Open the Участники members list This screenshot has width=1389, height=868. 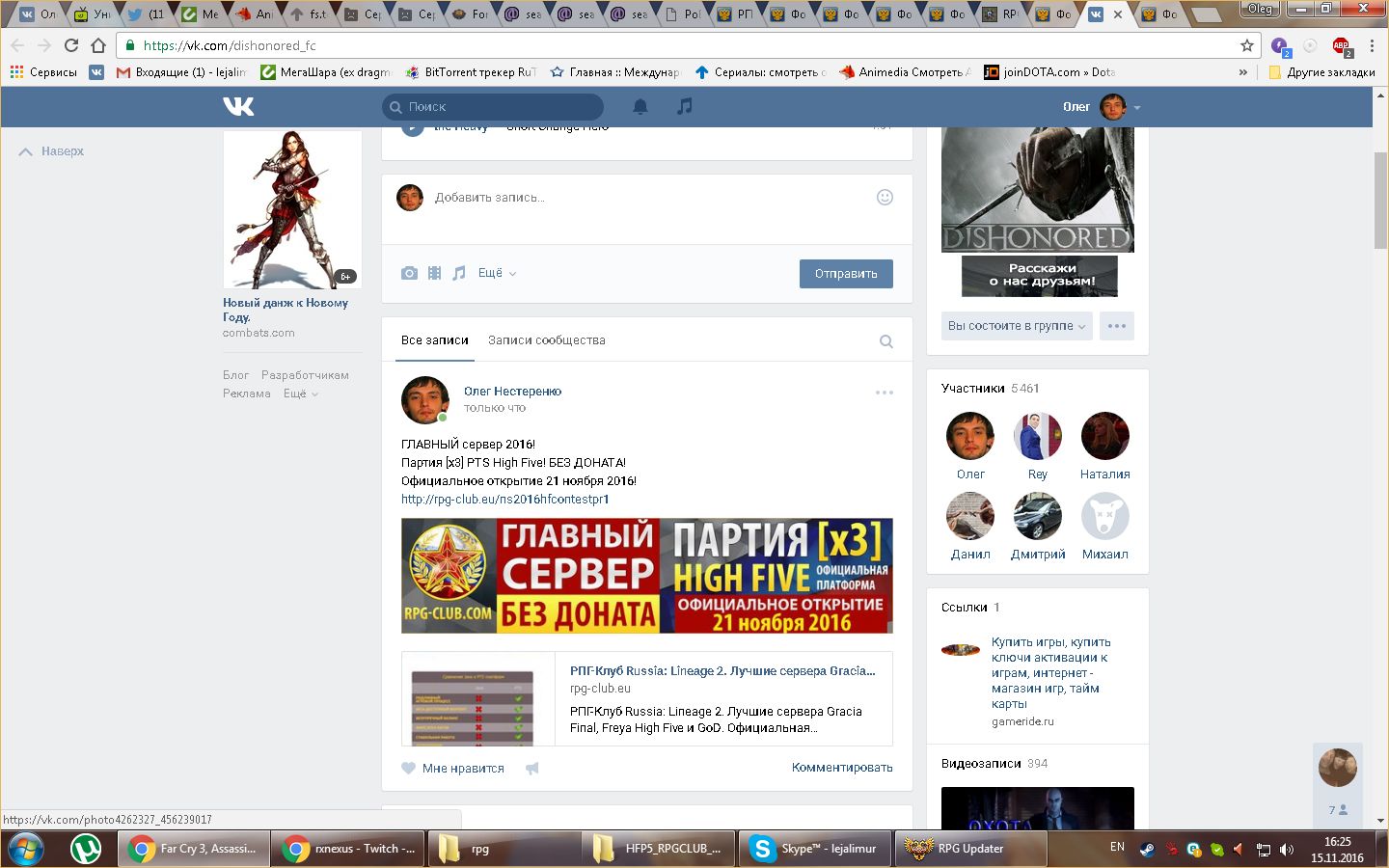pyautogui.click(x=991, y=389)
